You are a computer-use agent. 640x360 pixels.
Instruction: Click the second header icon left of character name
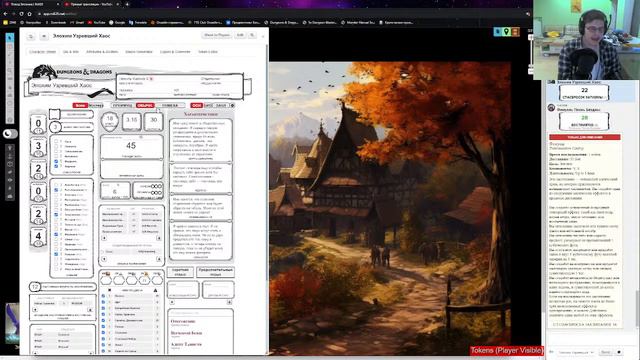tap(44, 36)
